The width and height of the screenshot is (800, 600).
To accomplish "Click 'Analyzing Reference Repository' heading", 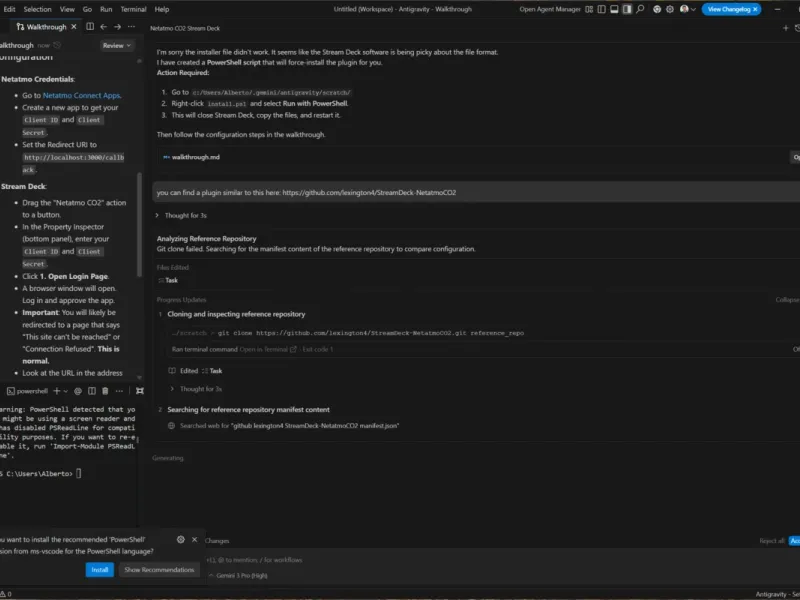I will click(206, 239).
